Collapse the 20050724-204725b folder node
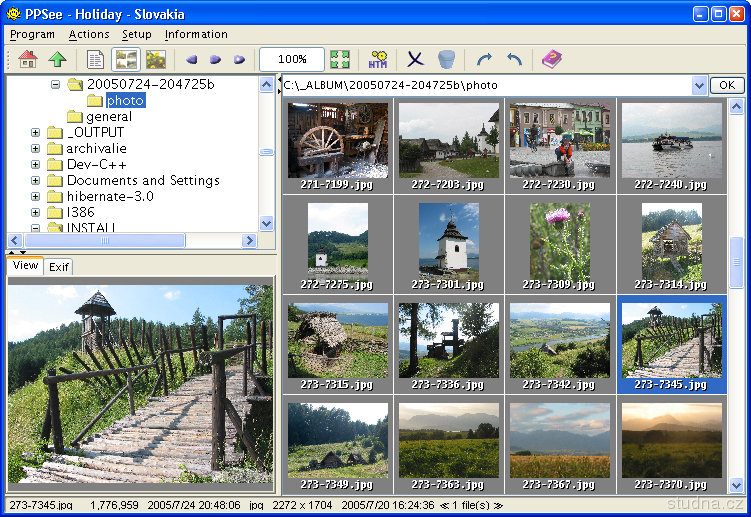Viewport: 751px width, 517px height. point(56,85)
